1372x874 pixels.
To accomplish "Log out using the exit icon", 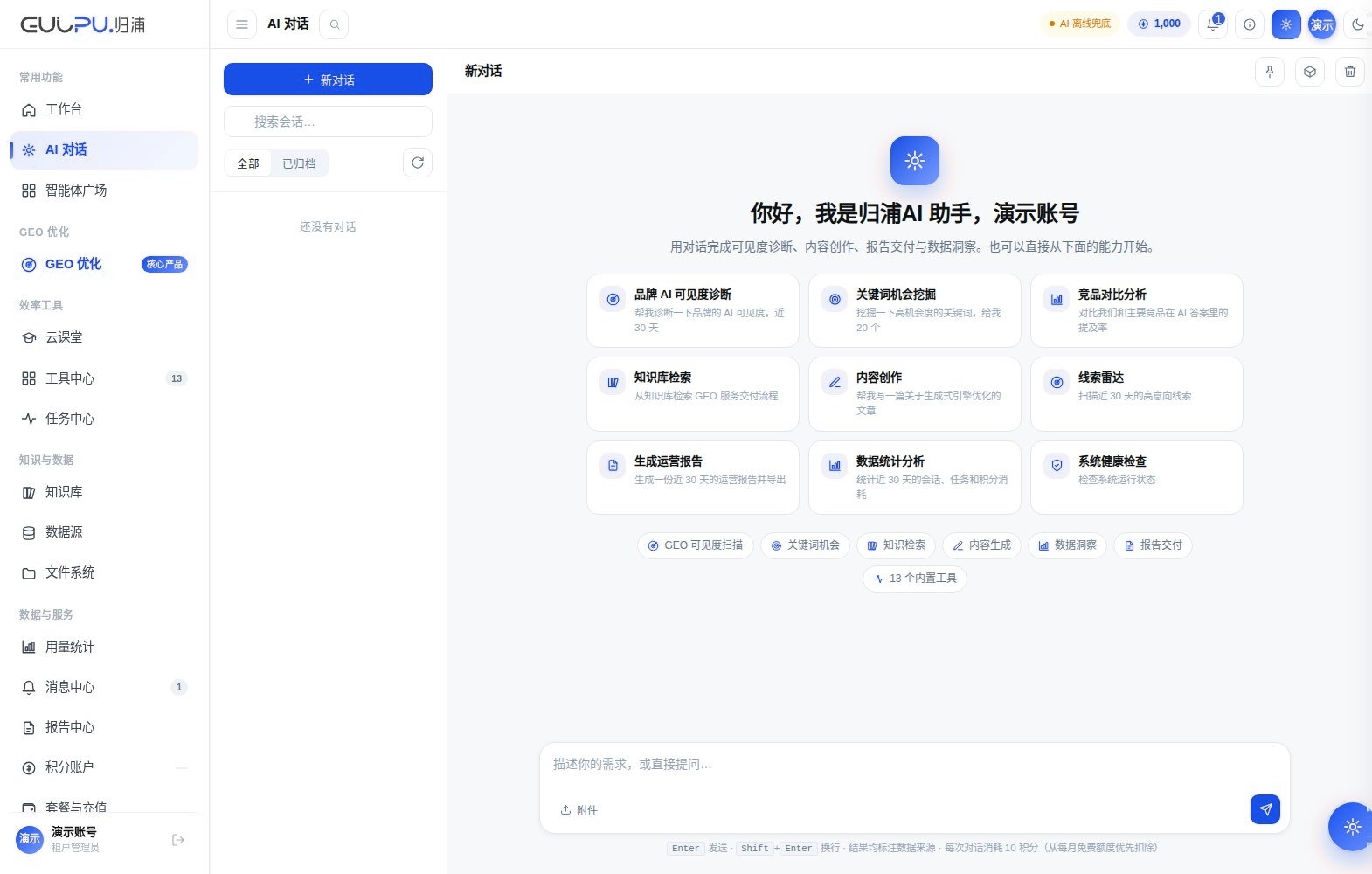I will point(178,840).
